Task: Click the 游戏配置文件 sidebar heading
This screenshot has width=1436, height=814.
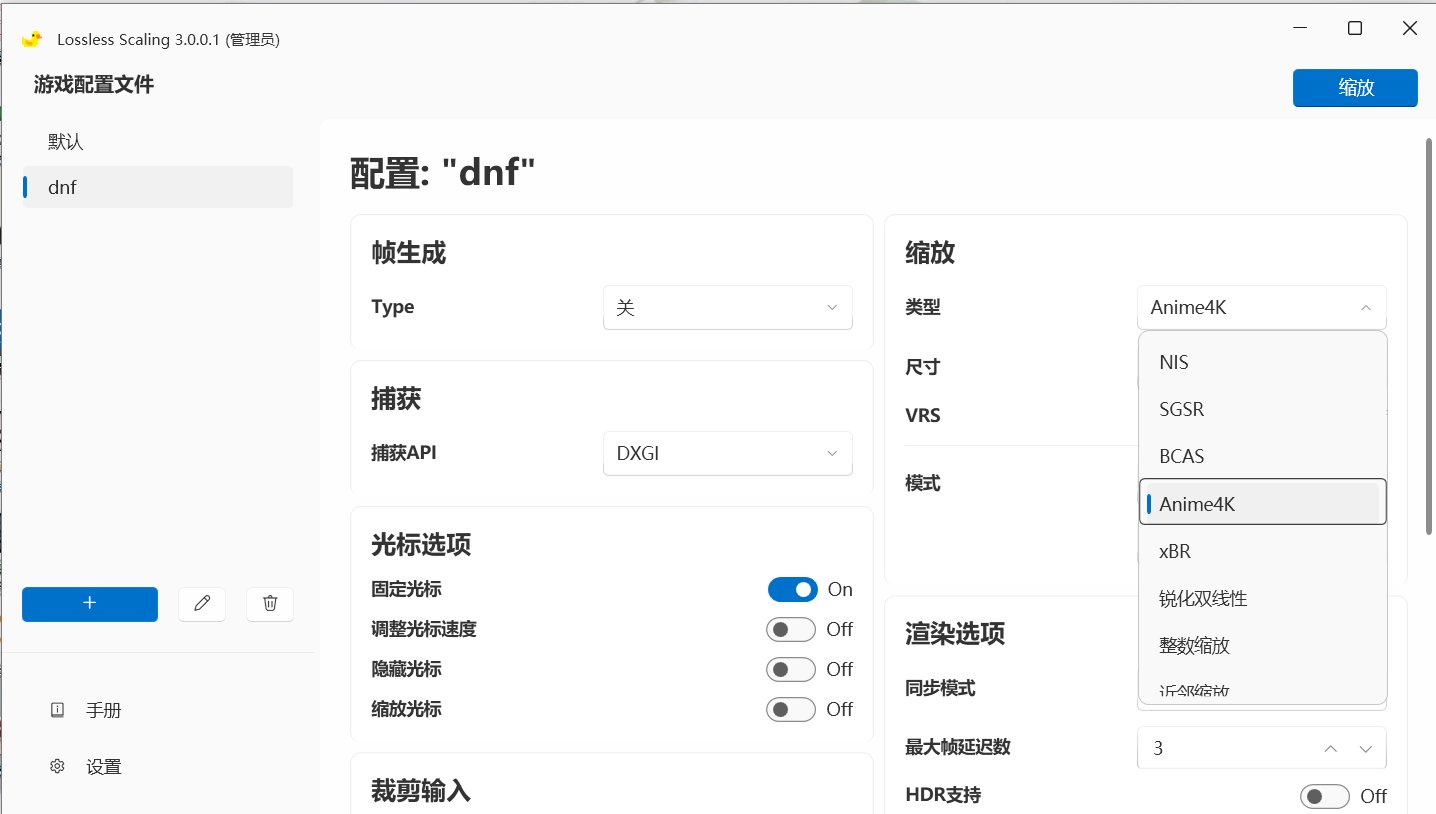Action: [x=94, y=85]
